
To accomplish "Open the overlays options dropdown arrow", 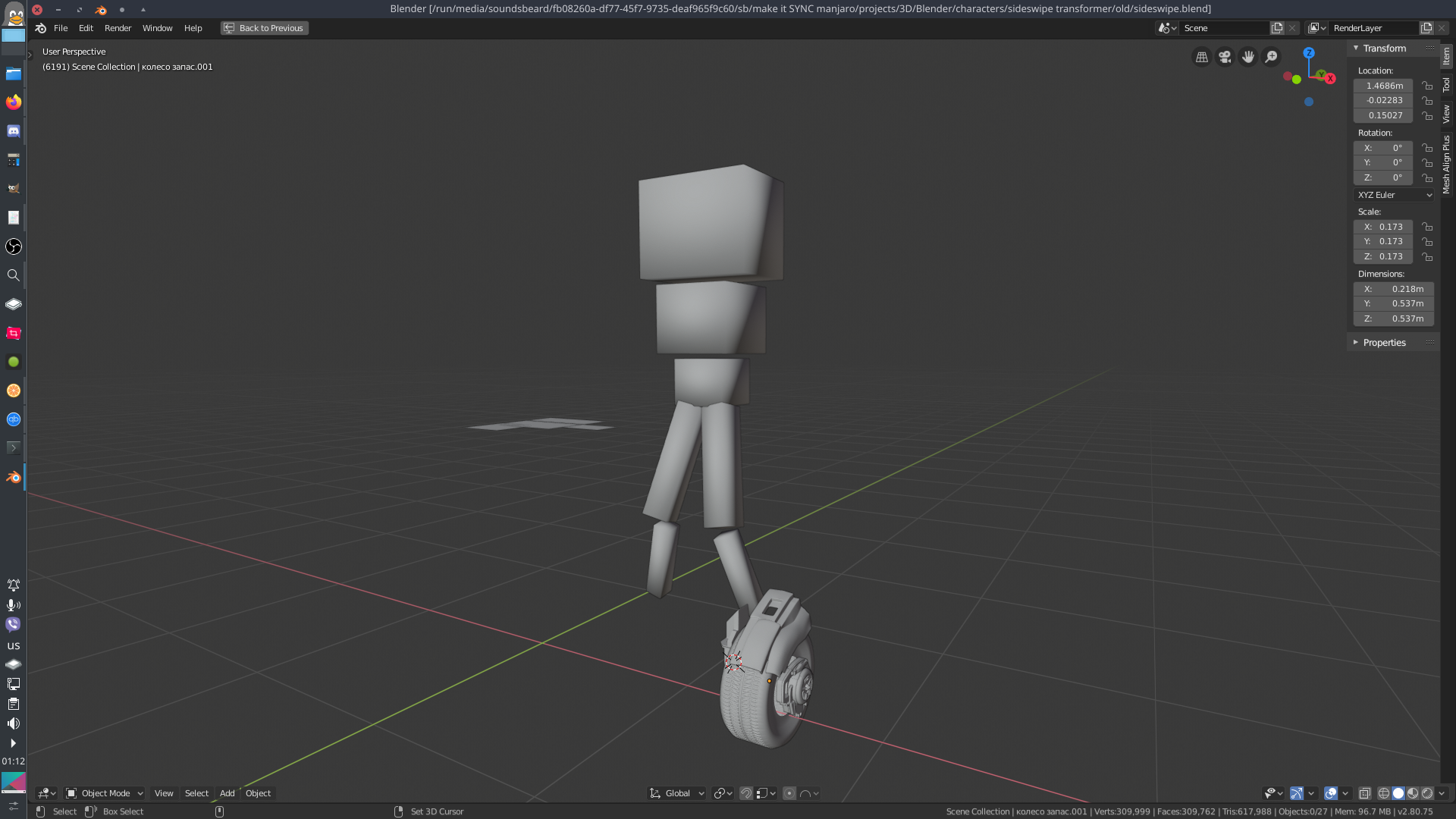I will [1345, 793].
